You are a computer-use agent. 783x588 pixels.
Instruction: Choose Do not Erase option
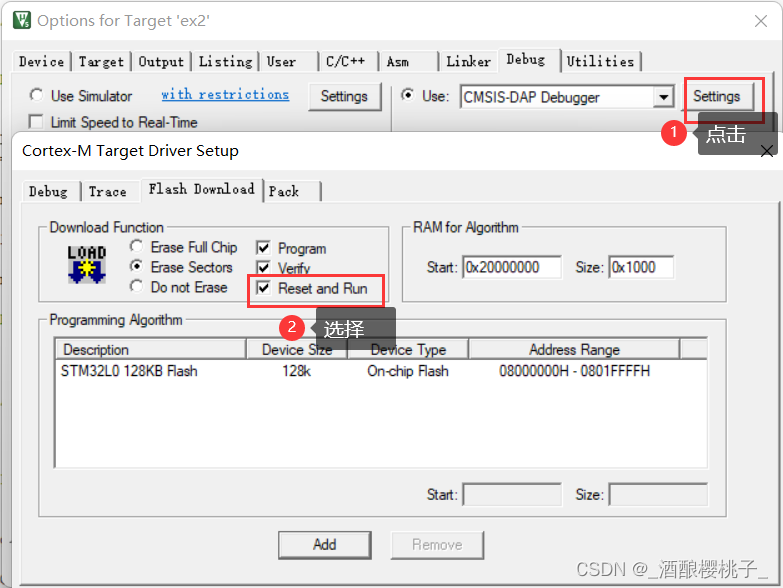pos(136,287)
